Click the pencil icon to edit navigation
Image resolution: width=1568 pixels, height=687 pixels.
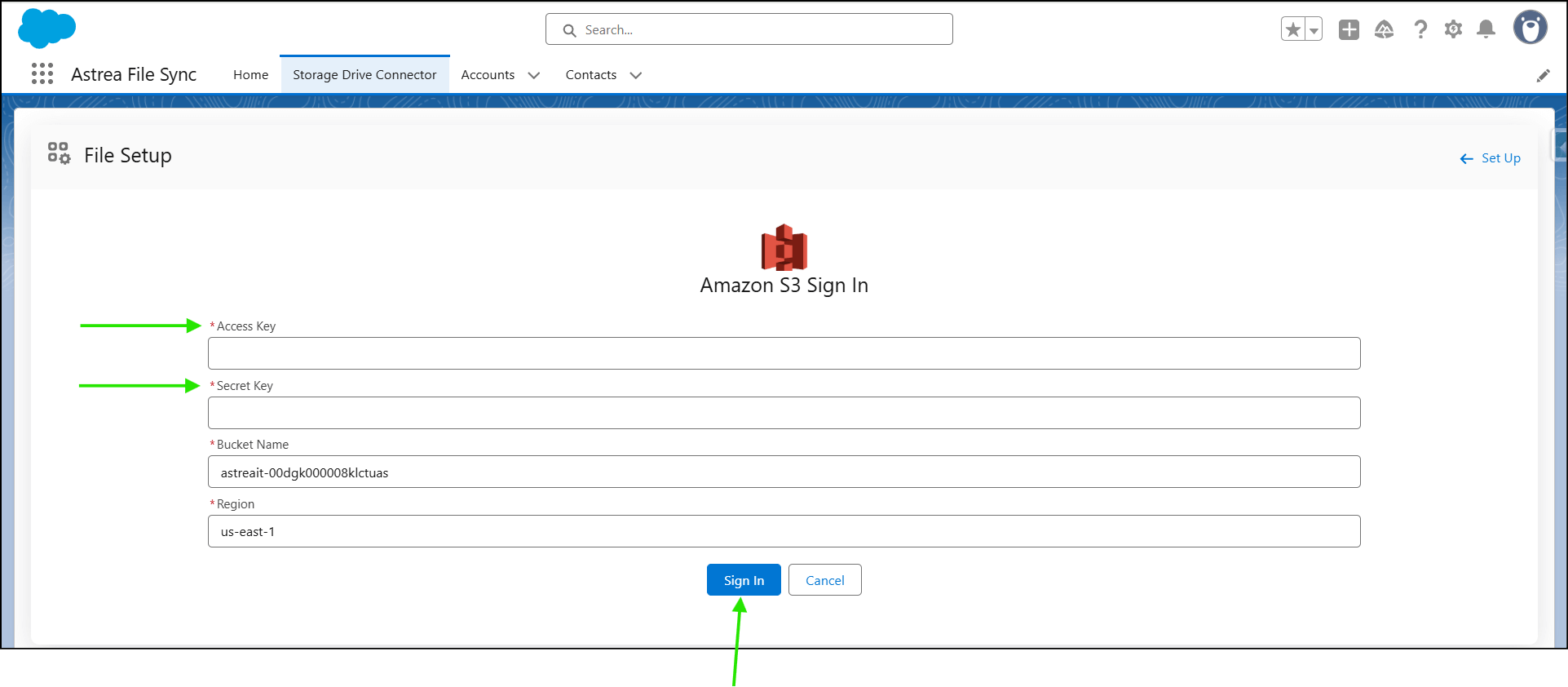click(x=1543, y=76)
